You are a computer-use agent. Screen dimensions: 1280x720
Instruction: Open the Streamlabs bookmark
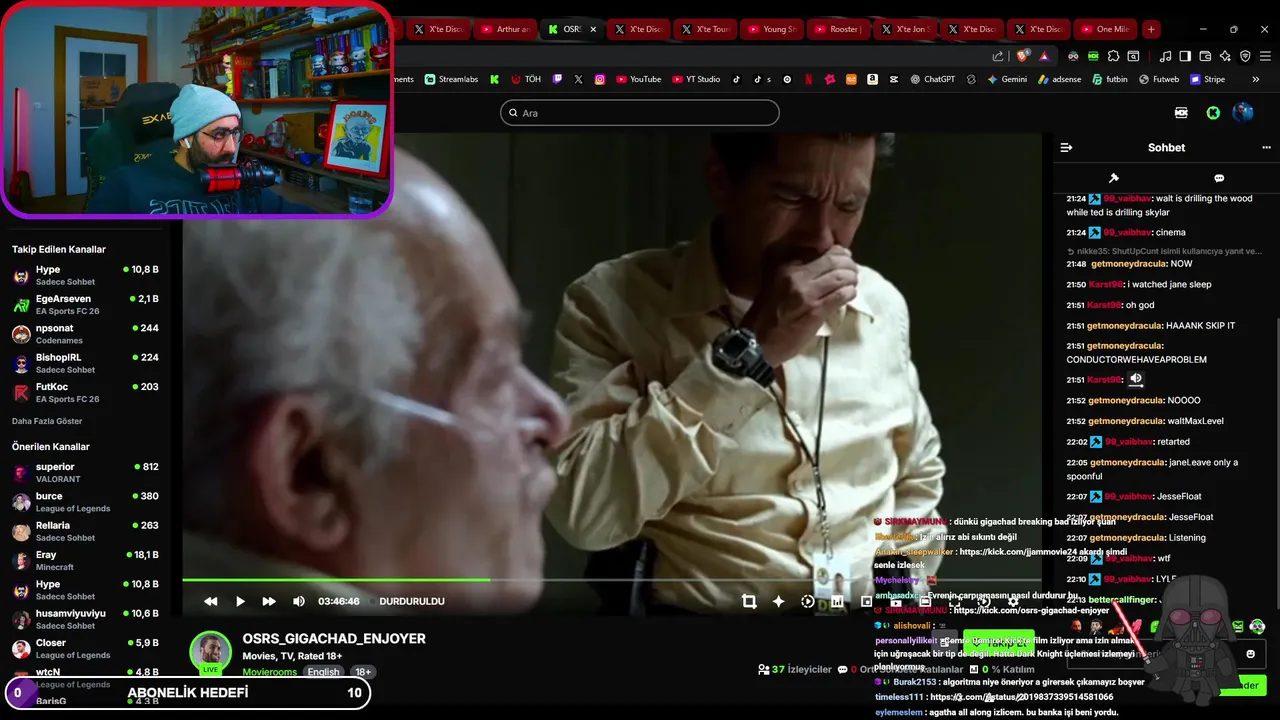point(450,79)
